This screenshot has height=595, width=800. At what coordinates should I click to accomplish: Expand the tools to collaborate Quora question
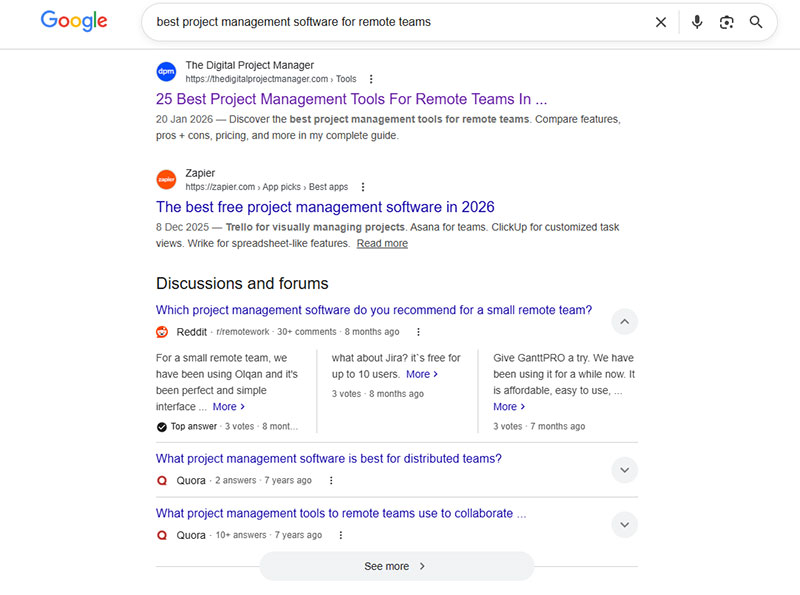pyautogui.click(x=624, y=524)
